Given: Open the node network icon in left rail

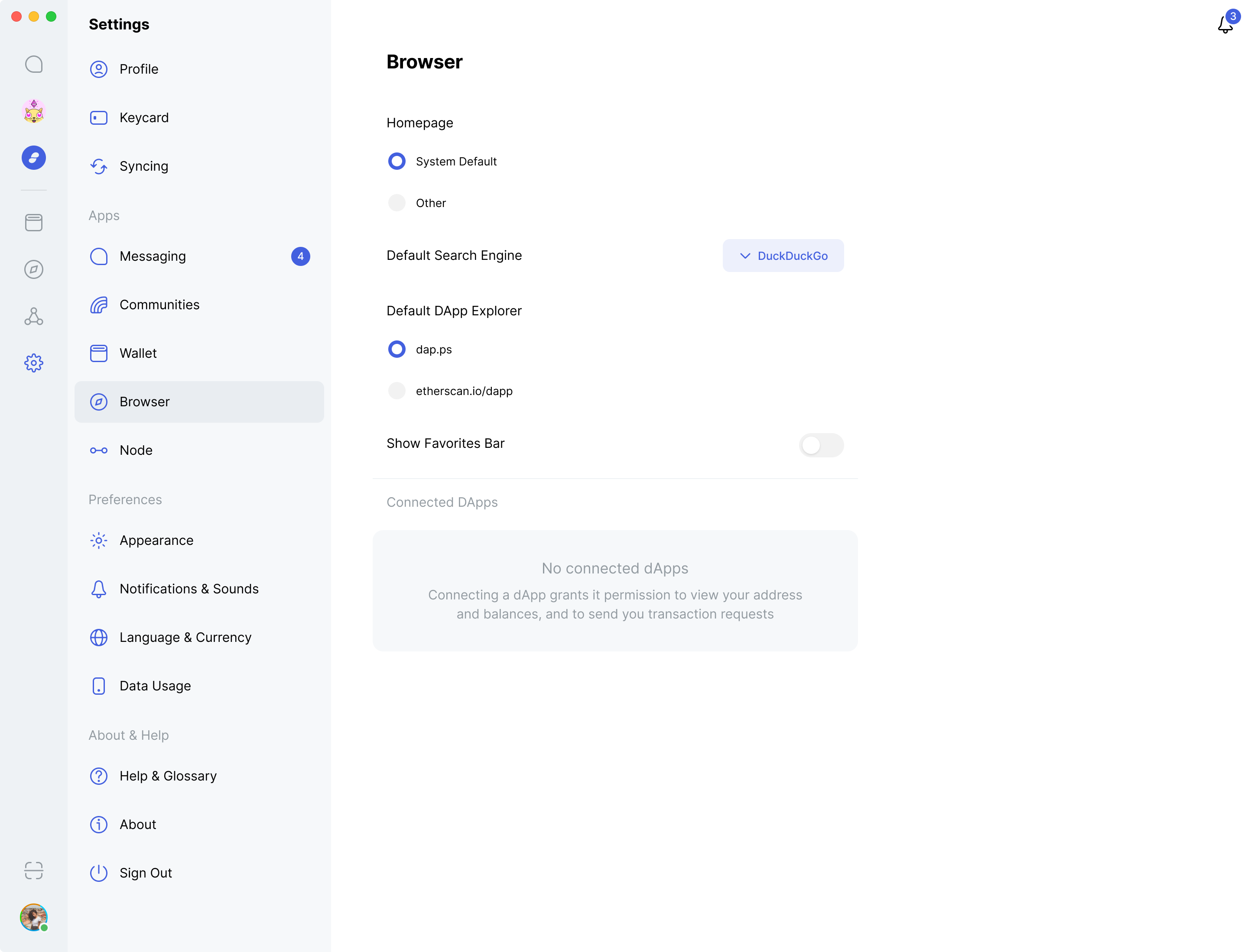Looking at the screenshot, I should (x=34, y=316).
